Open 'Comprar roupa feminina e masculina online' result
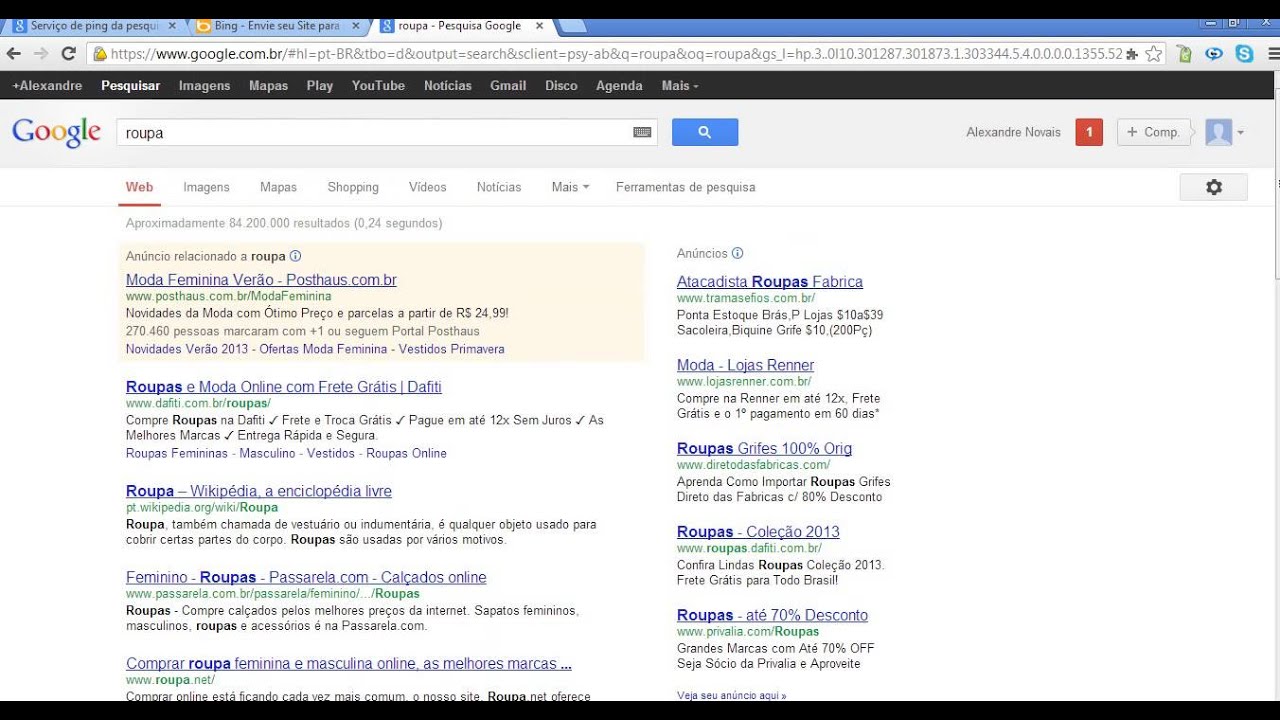1280x720 pixels. (x=349, y=664)
